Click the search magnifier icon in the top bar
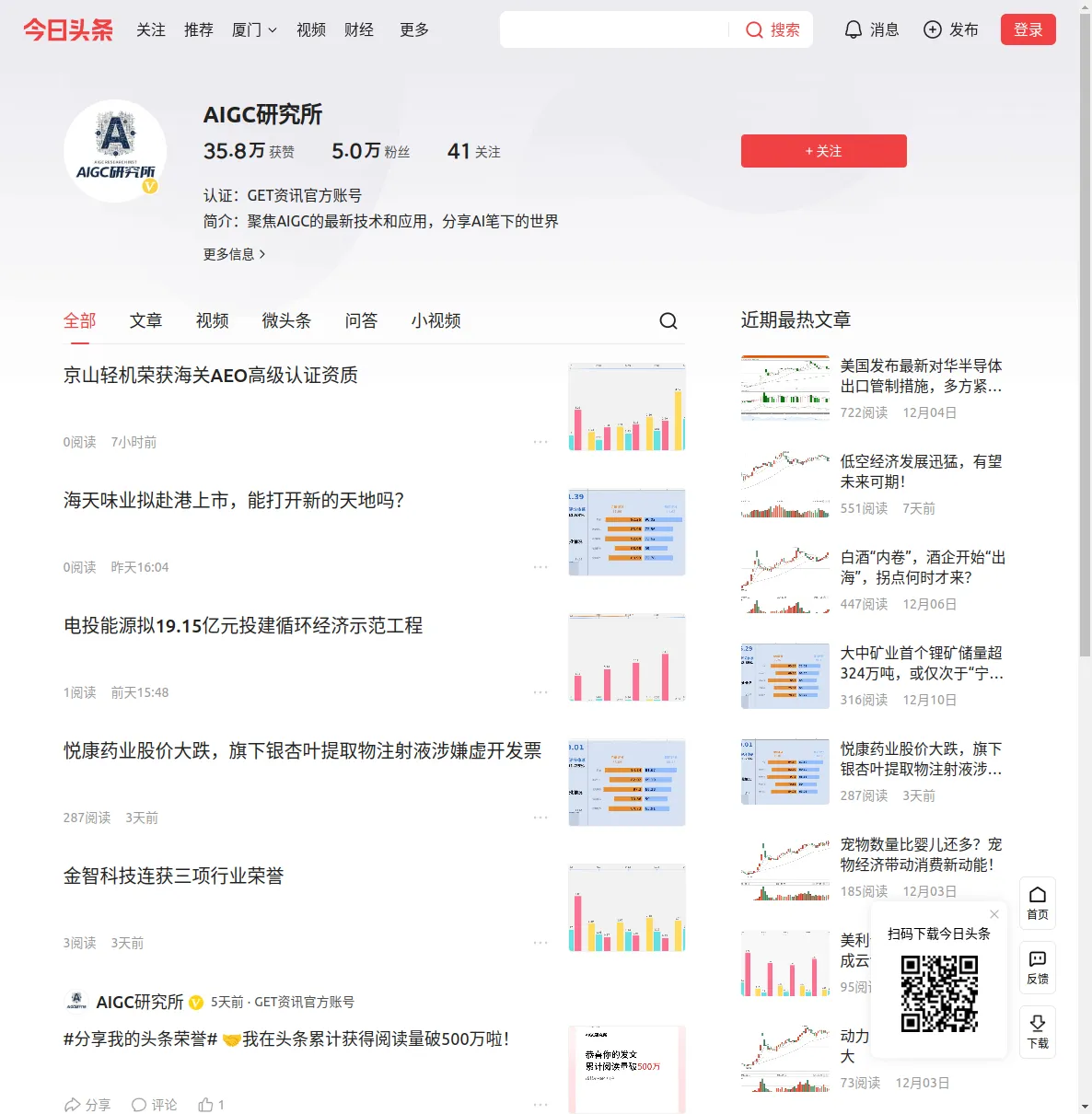 (754, 30)
